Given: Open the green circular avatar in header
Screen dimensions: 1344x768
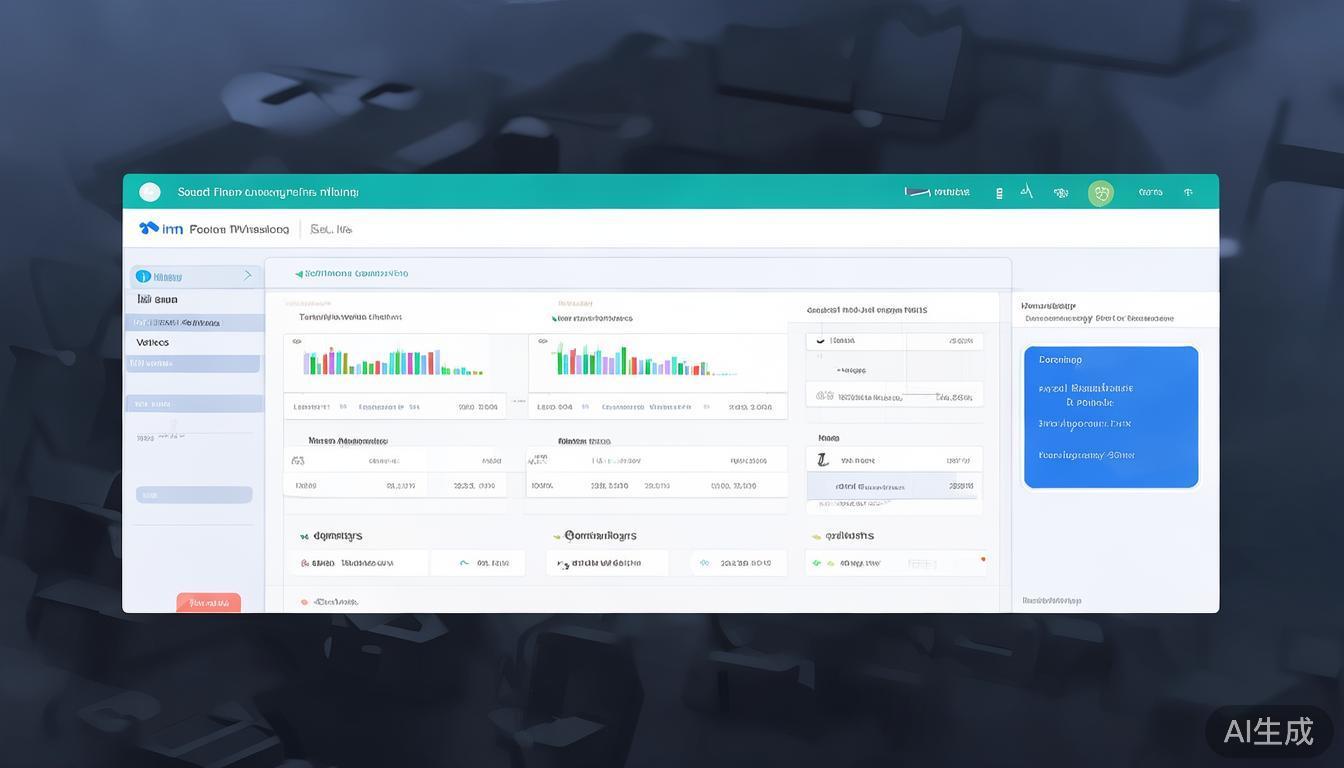Looking at the screenshot, I should click(x=1100, y=193).
